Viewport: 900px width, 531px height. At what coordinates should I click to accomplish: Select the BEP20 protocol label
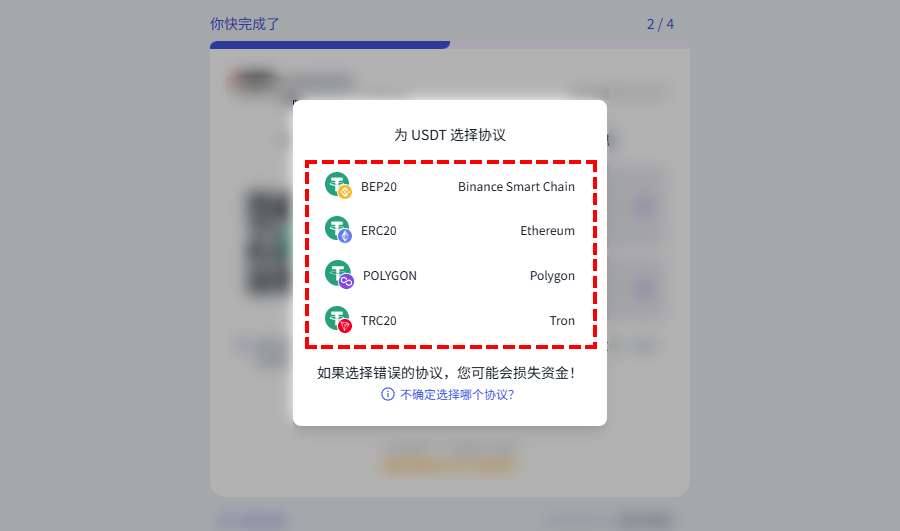(x=379, y=187)
